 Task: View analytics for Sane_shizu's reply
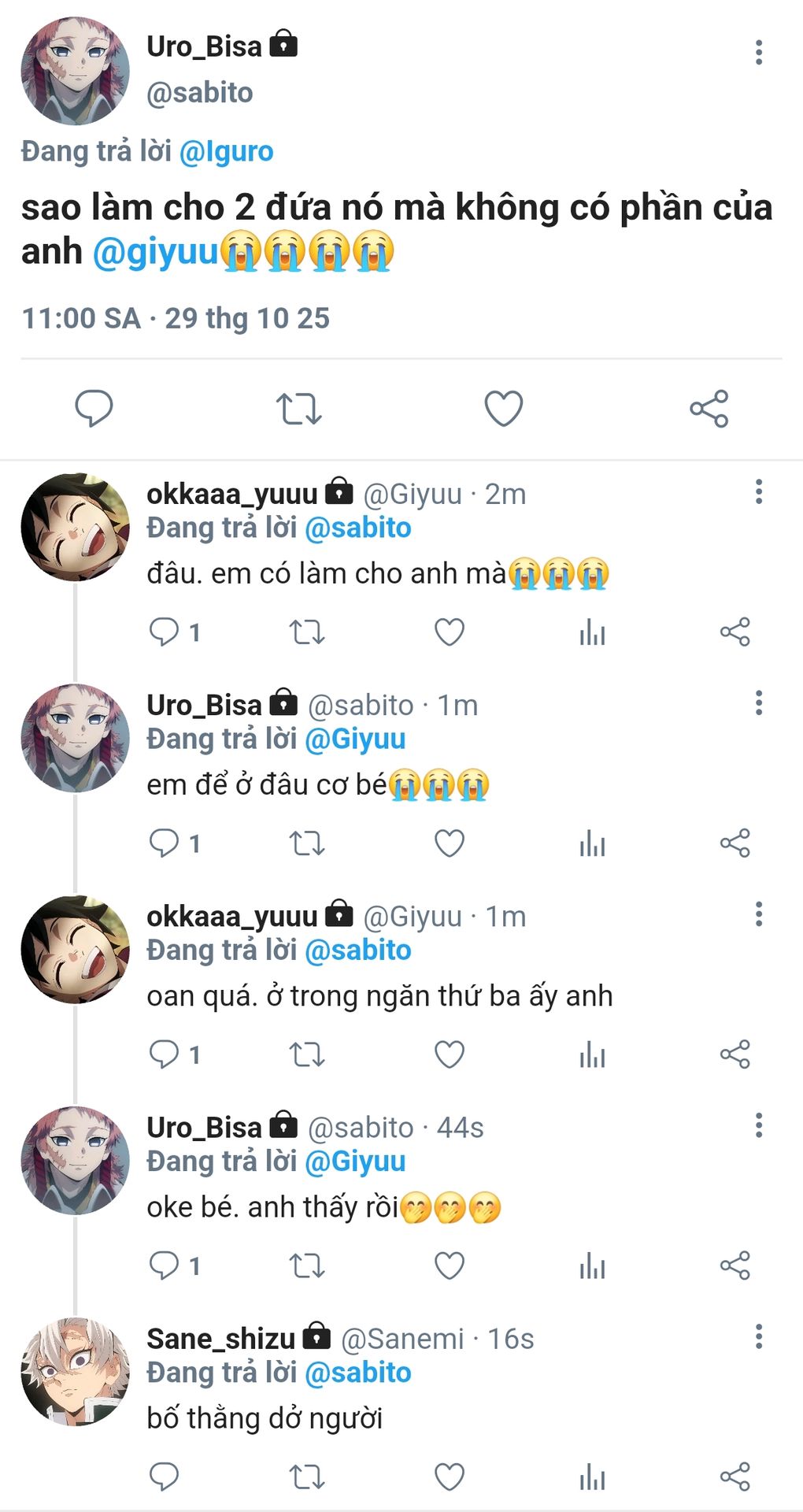coord(592,1477)
